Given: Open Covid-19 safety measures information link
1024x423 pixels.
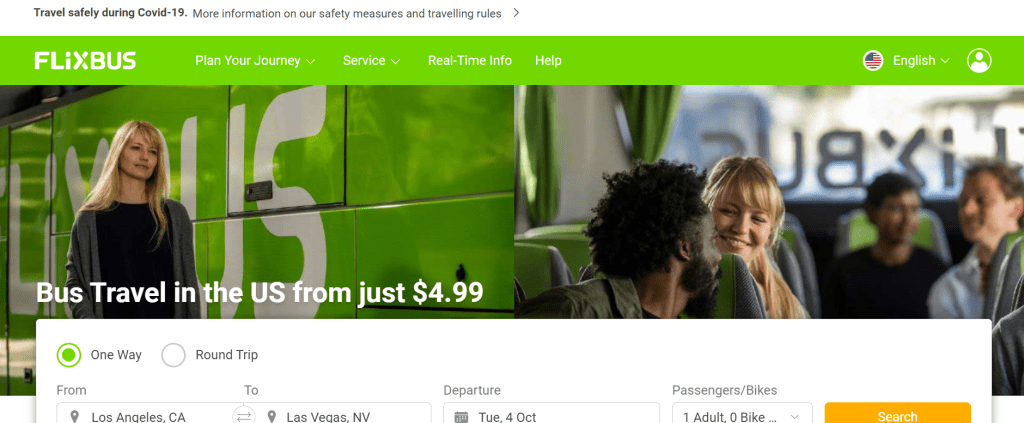Looking at the screenshot, I should [x=347, y=13].
